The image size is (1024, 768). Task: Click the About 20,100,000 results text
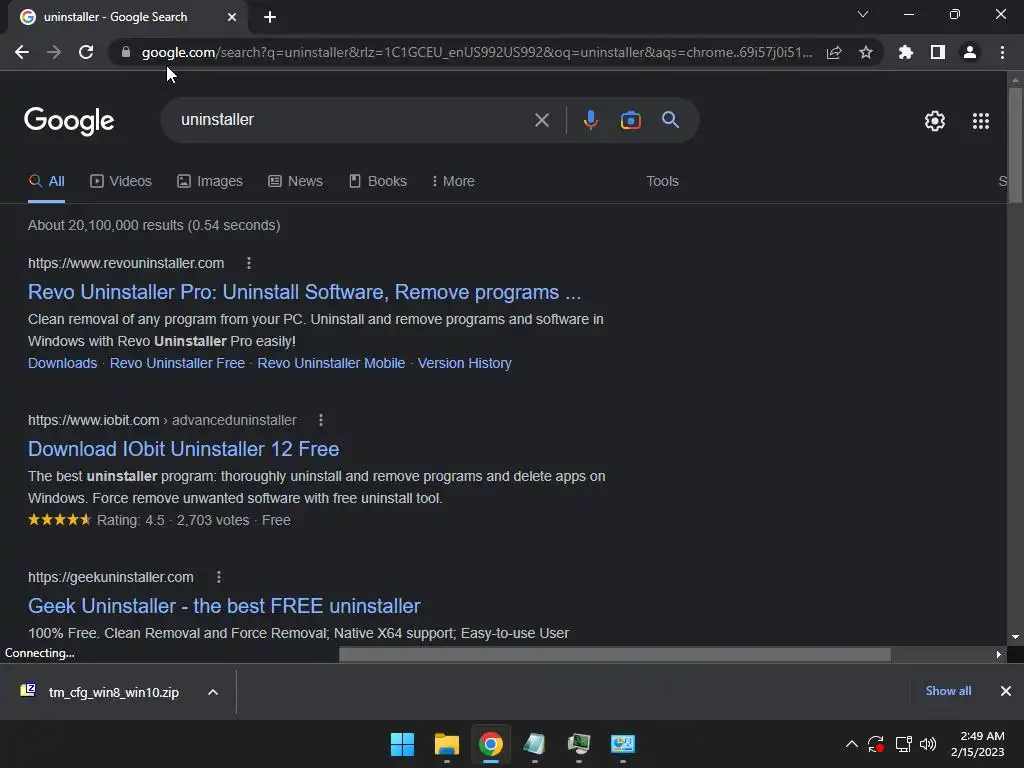[x=154, y=225]
